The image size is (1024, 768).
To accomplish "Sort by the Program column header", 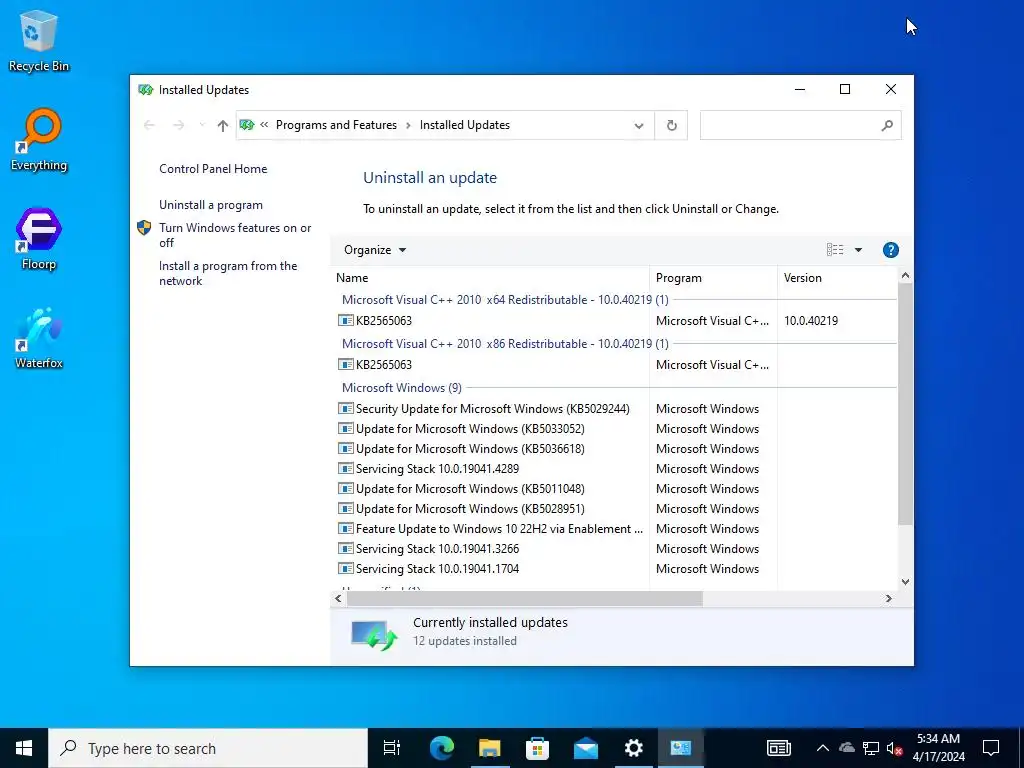I will [x=713, y=278].
